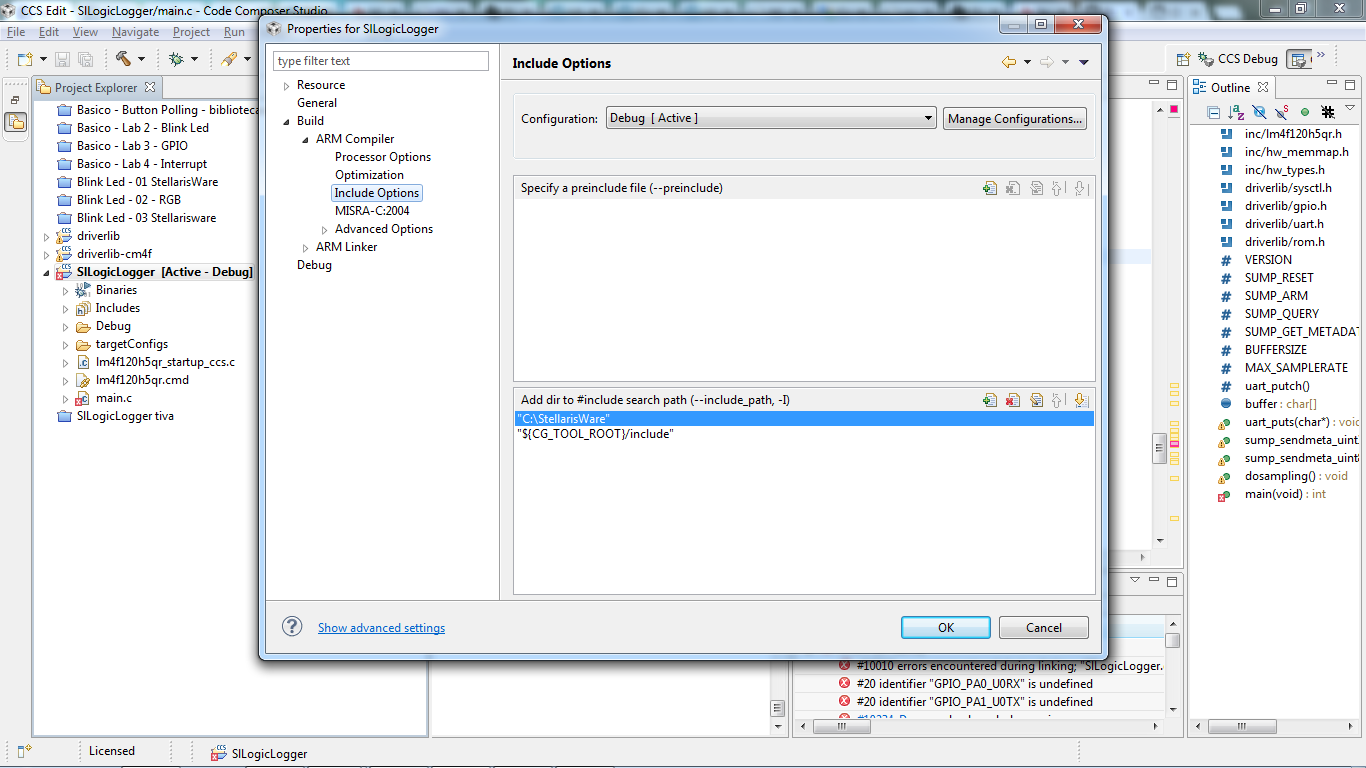
Task: Click the Open Perspective icon beside CCS Debug
Action: (1182, 59)
